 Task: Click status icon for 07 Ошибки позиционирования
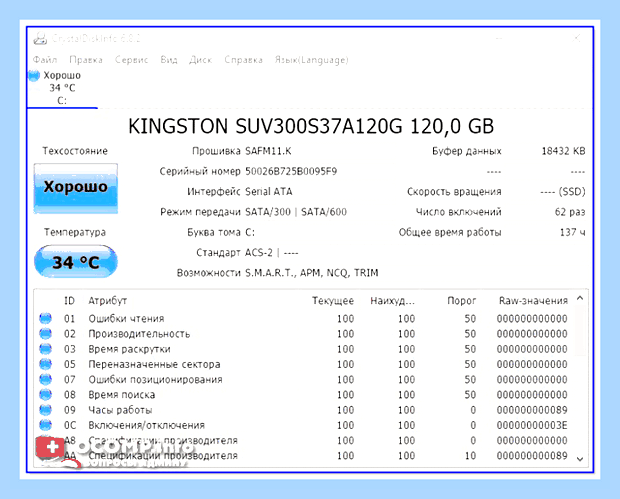pos(45,379)
